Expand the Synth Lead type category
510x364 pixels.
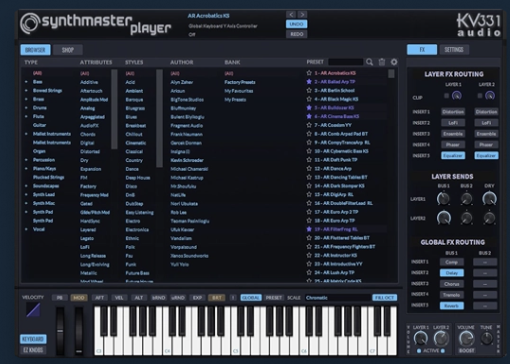click(26, 195)
